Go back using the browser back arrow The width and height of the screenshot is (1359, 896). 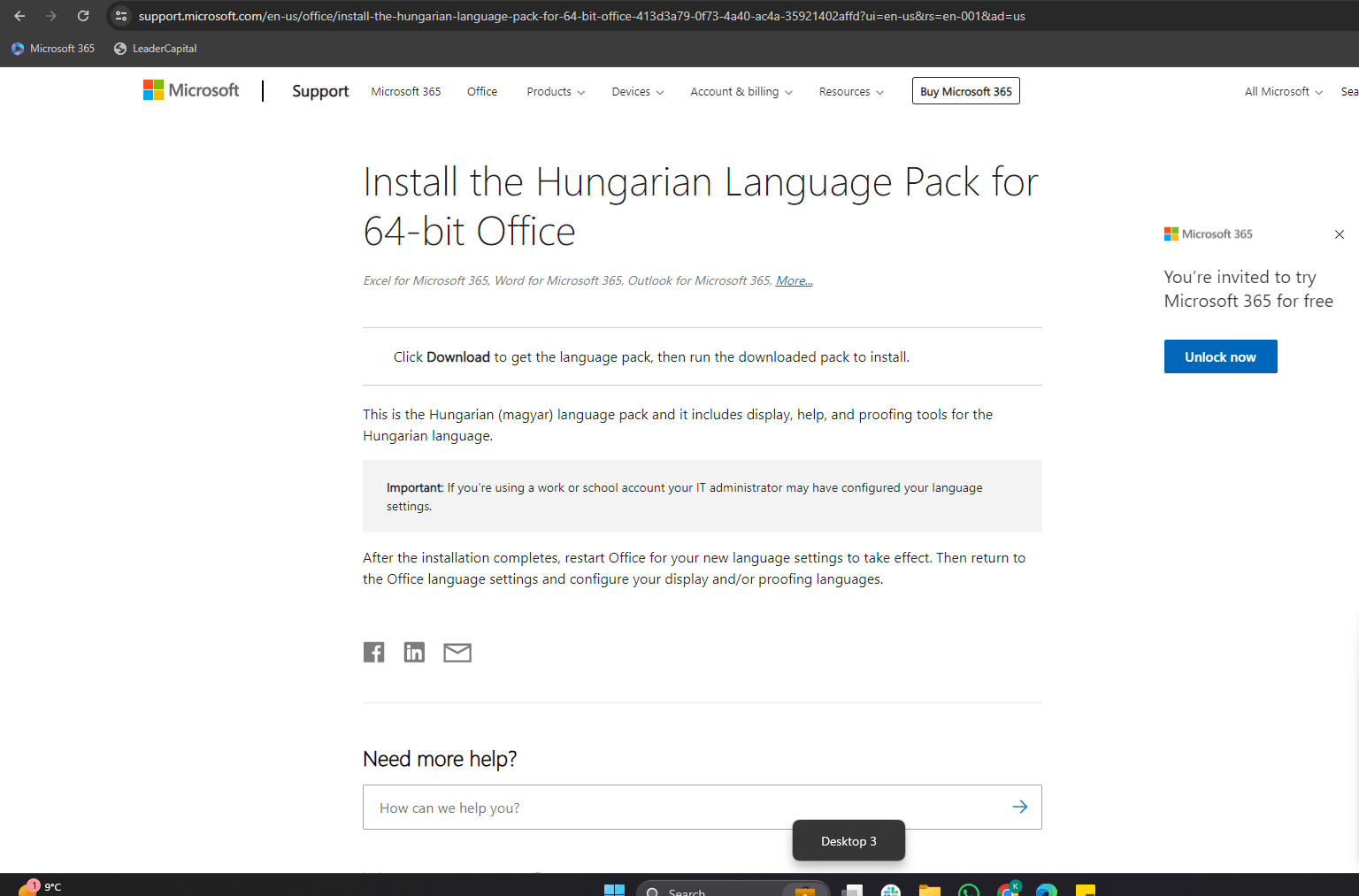tap(19, 16)
